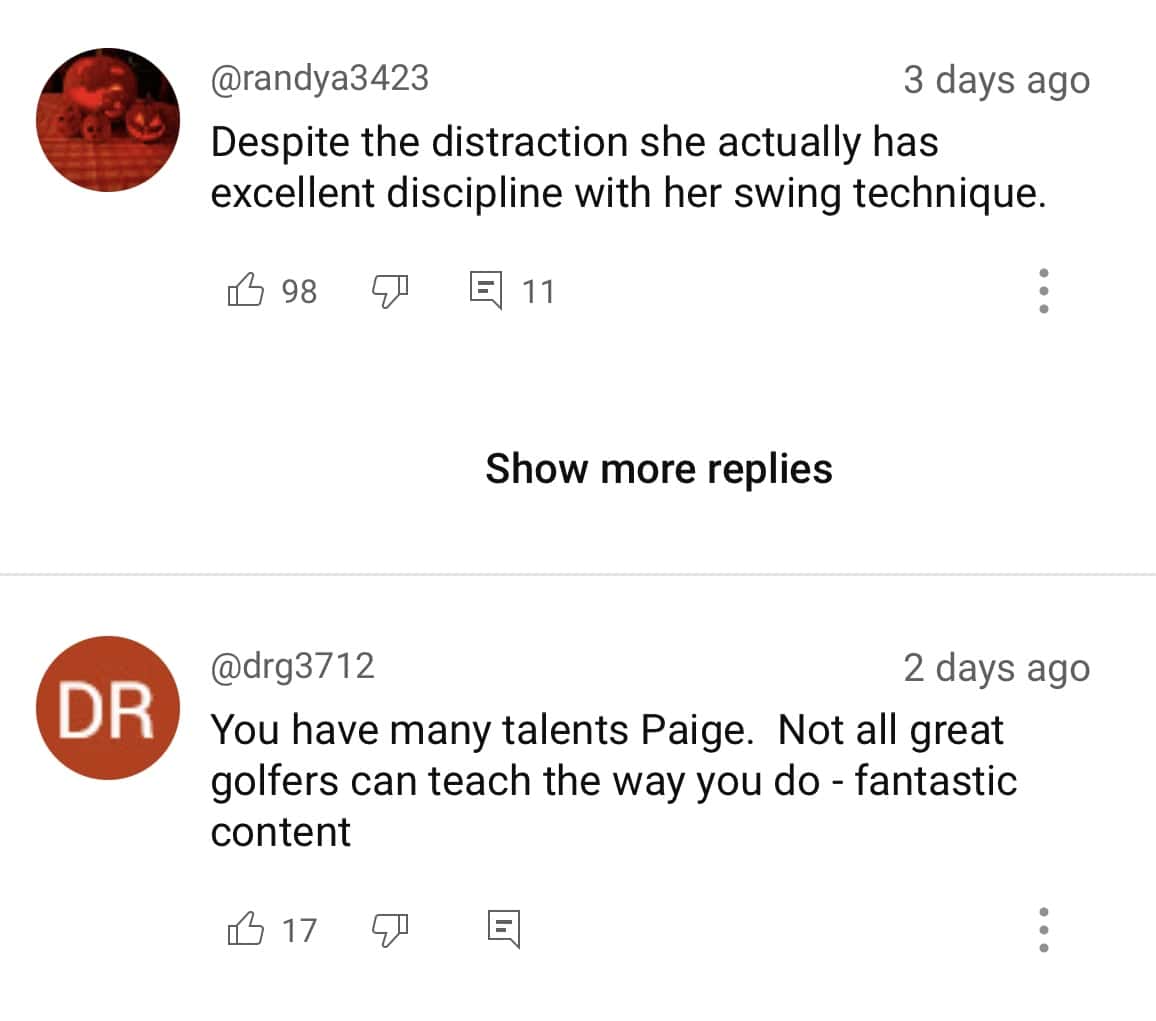Open the three-dot menu on @randya3423's comment
The height and width of the screenshot is (1021, 1156).
click(x=1043, y=290)
